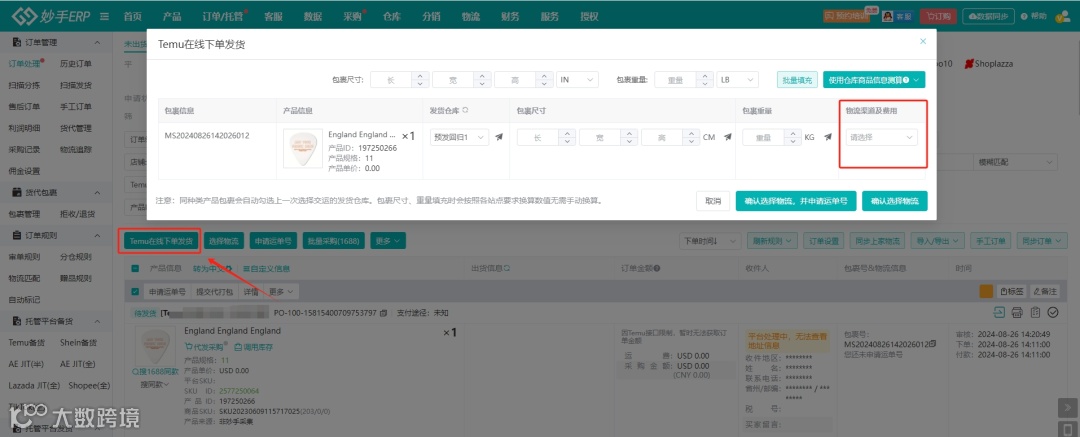
Task: Toggle select-all checkbox in 产品信息 header
Action: 134,269
